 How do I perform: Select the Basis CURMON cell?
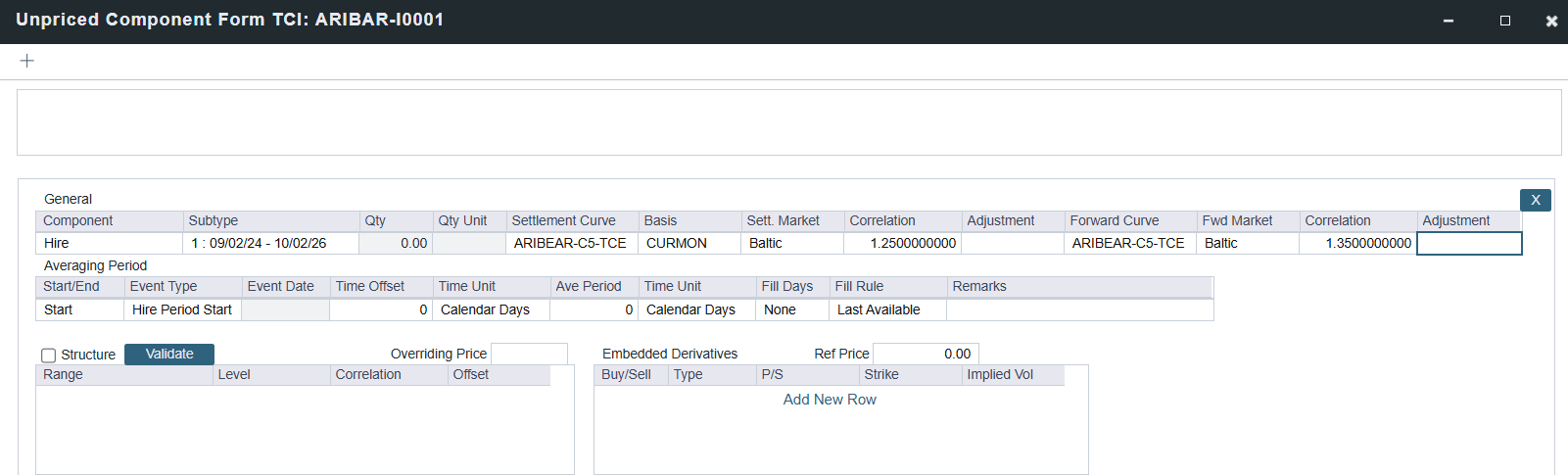689,243
